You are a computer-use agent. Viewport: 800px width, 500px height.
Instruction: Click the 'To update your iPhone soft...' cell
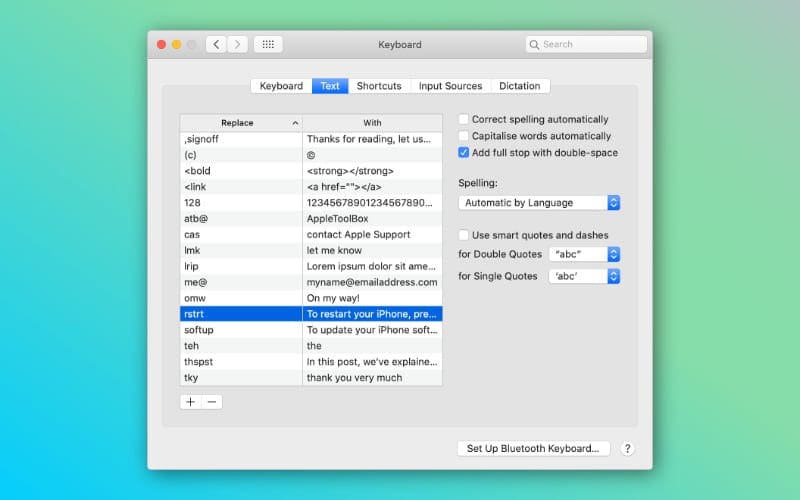[x=372, y=330]
